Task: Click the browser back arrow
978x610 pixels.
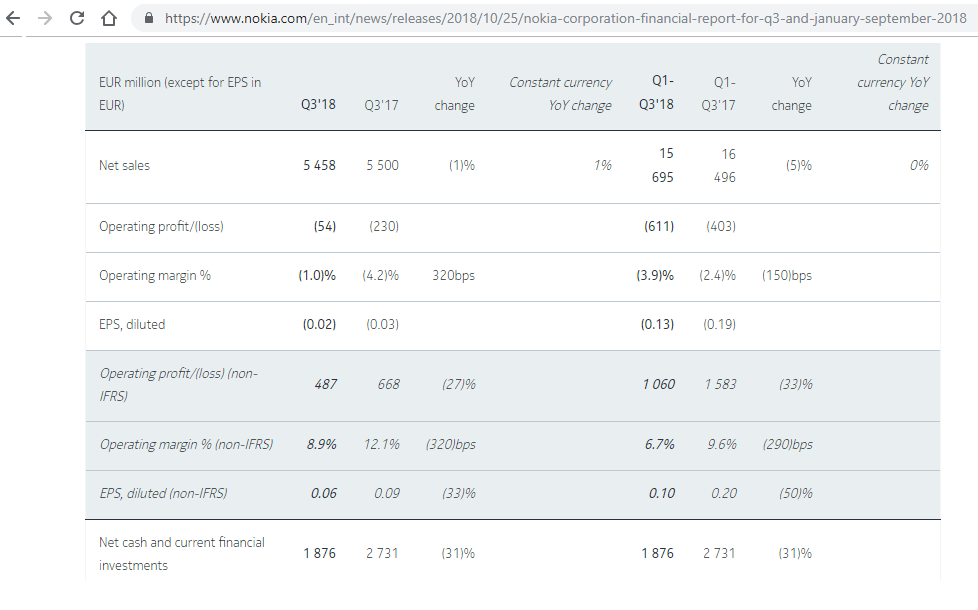Action: point(13,18)
